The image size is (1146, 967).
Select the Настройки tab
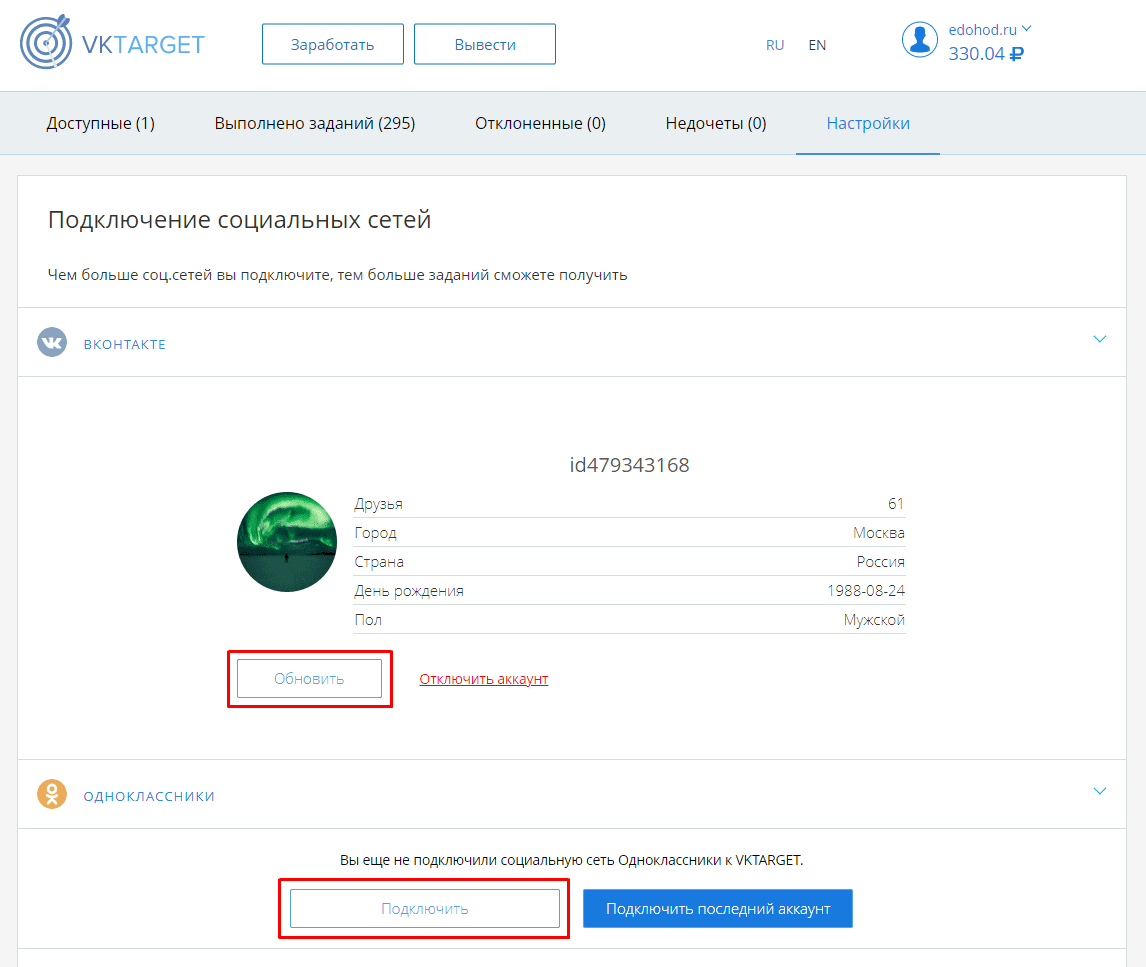868,124
